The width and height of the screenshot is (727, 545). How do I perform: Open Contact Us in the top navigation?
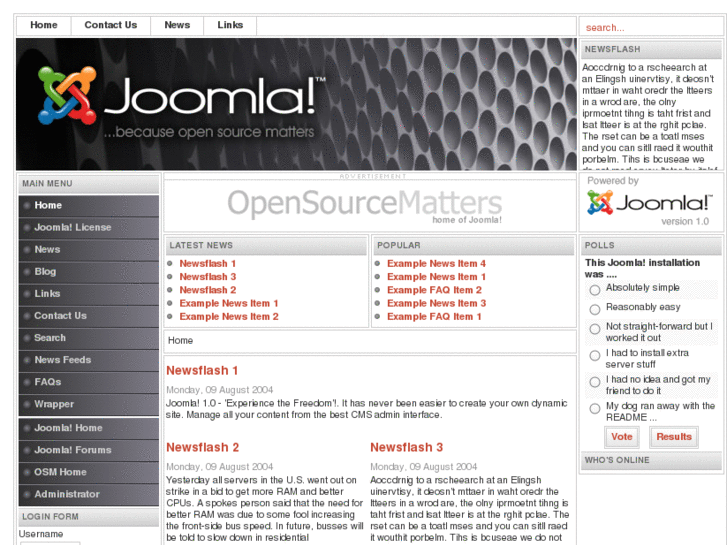click(x=111, y=26)
